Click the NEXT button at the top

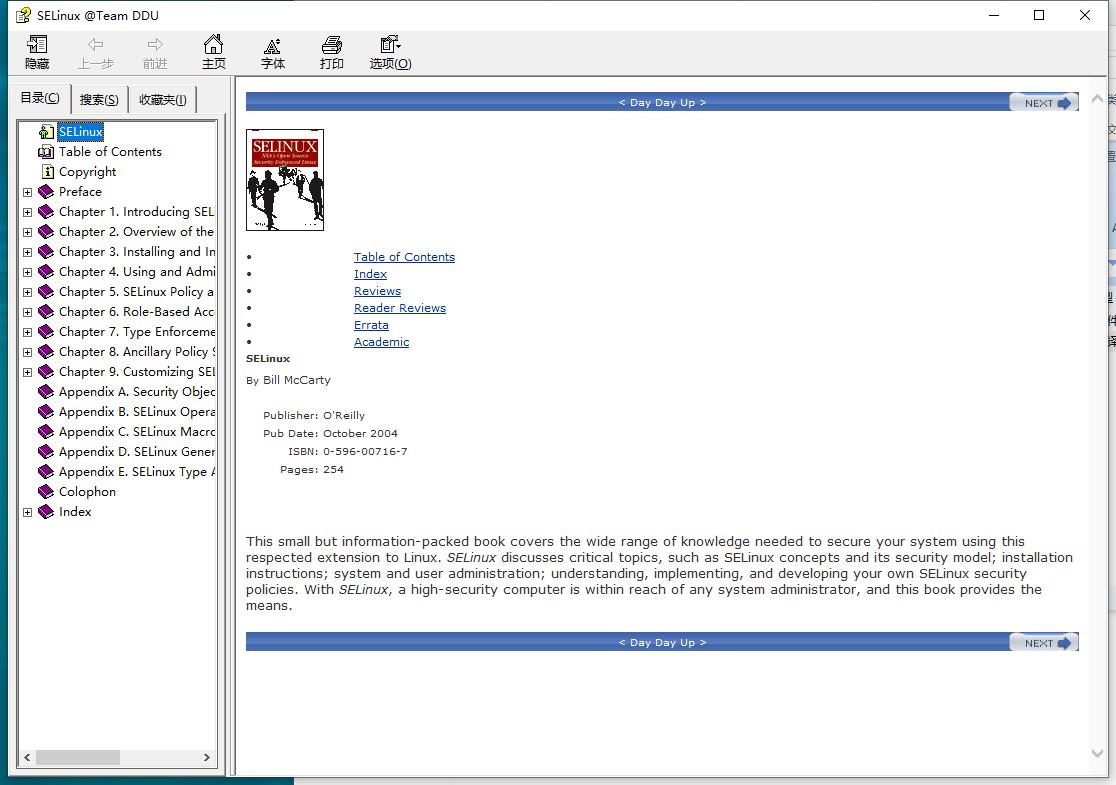[1043, 102]
